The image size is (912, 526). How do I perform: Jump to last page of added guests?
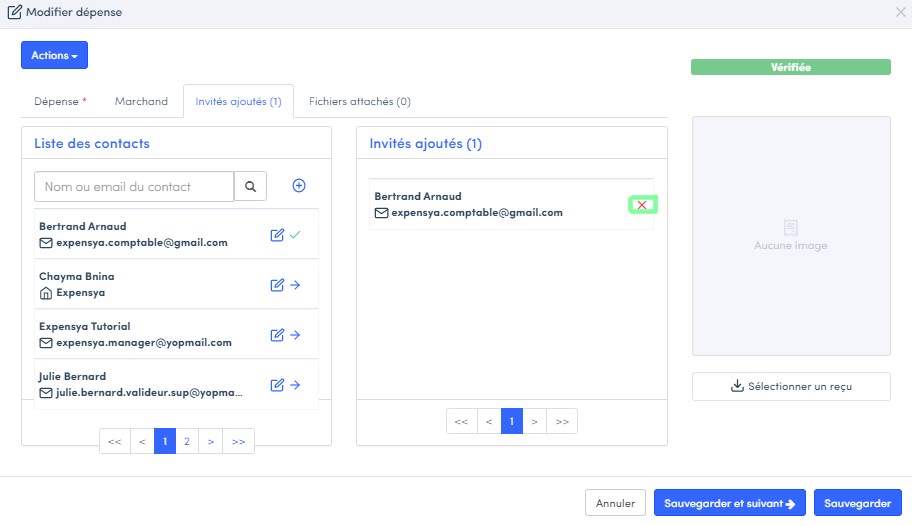[562, 421]
